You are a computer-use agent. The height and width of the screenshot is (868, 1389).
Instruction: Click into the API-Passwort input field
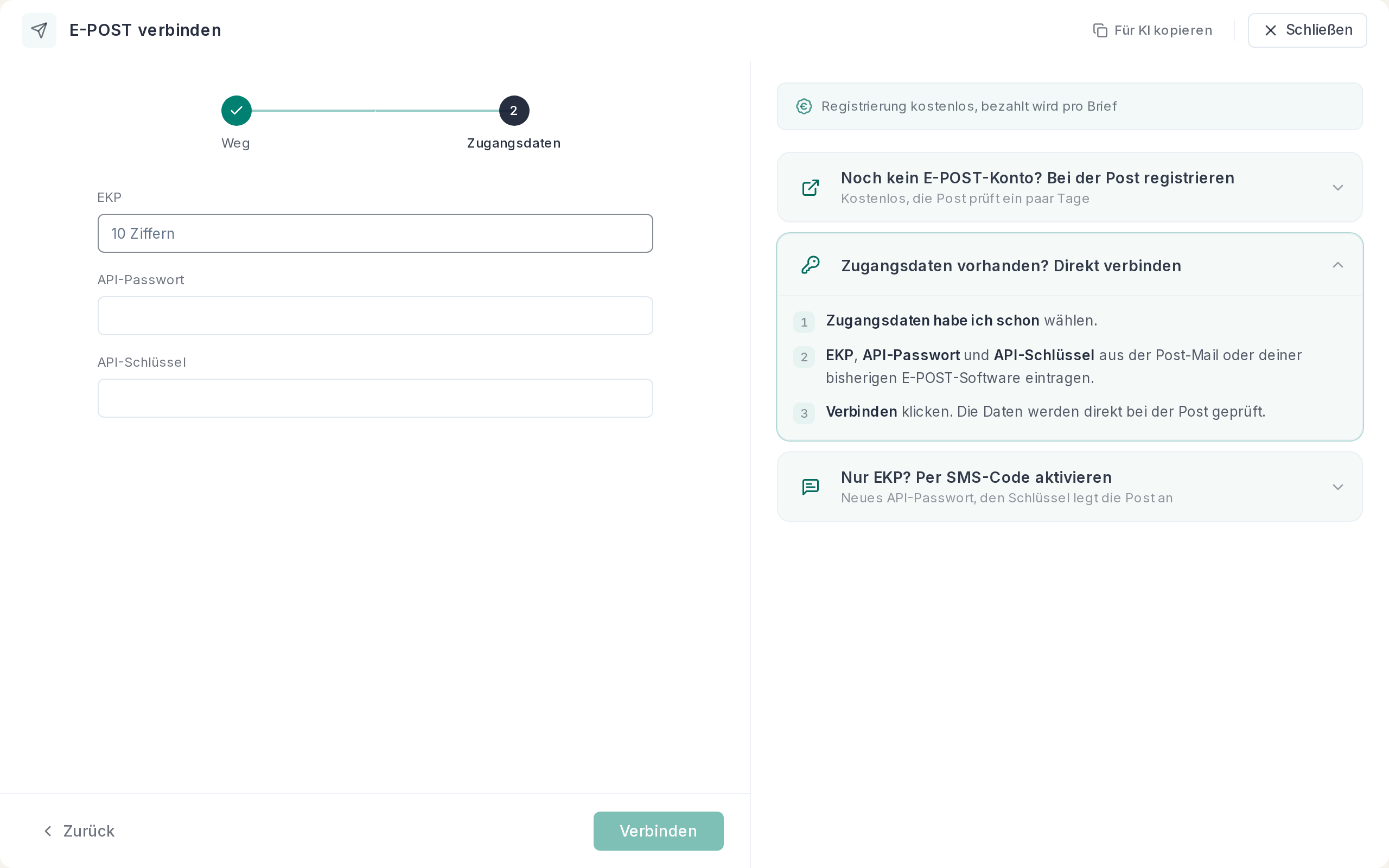tap(375, 316)
